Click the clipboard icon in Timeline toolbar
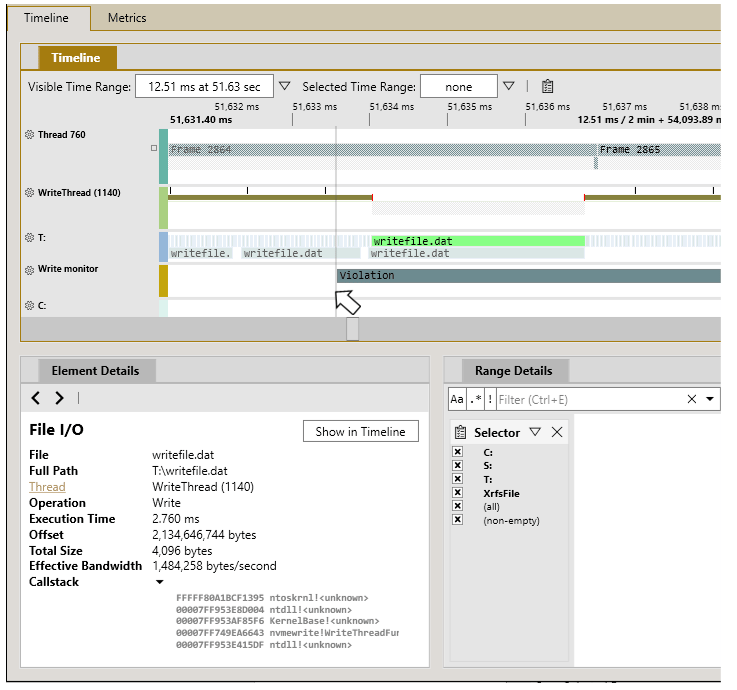 click(548, 86)
